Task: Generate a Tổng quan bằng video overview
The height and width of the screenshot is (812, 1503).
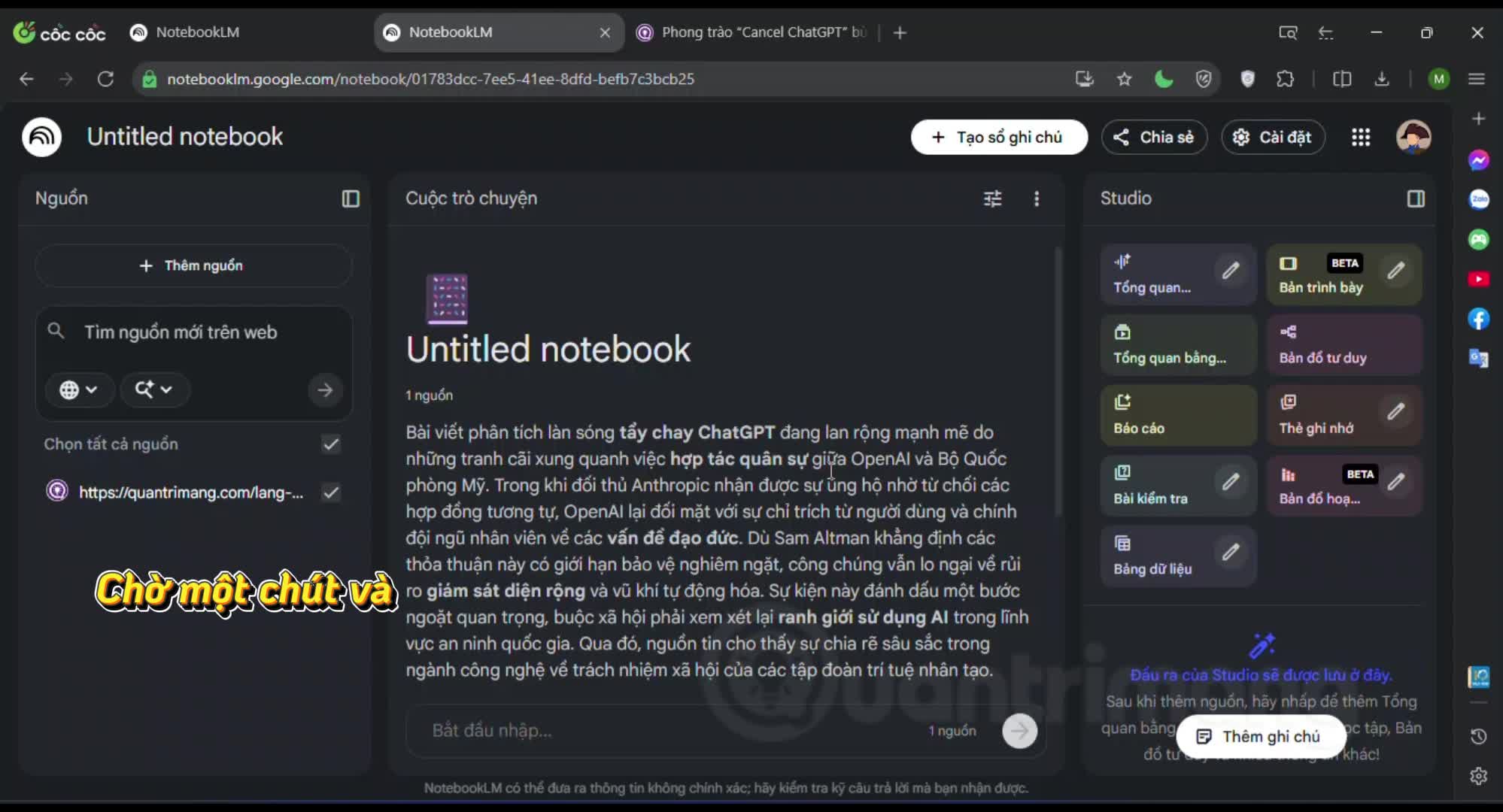Action: (1178, 345)
